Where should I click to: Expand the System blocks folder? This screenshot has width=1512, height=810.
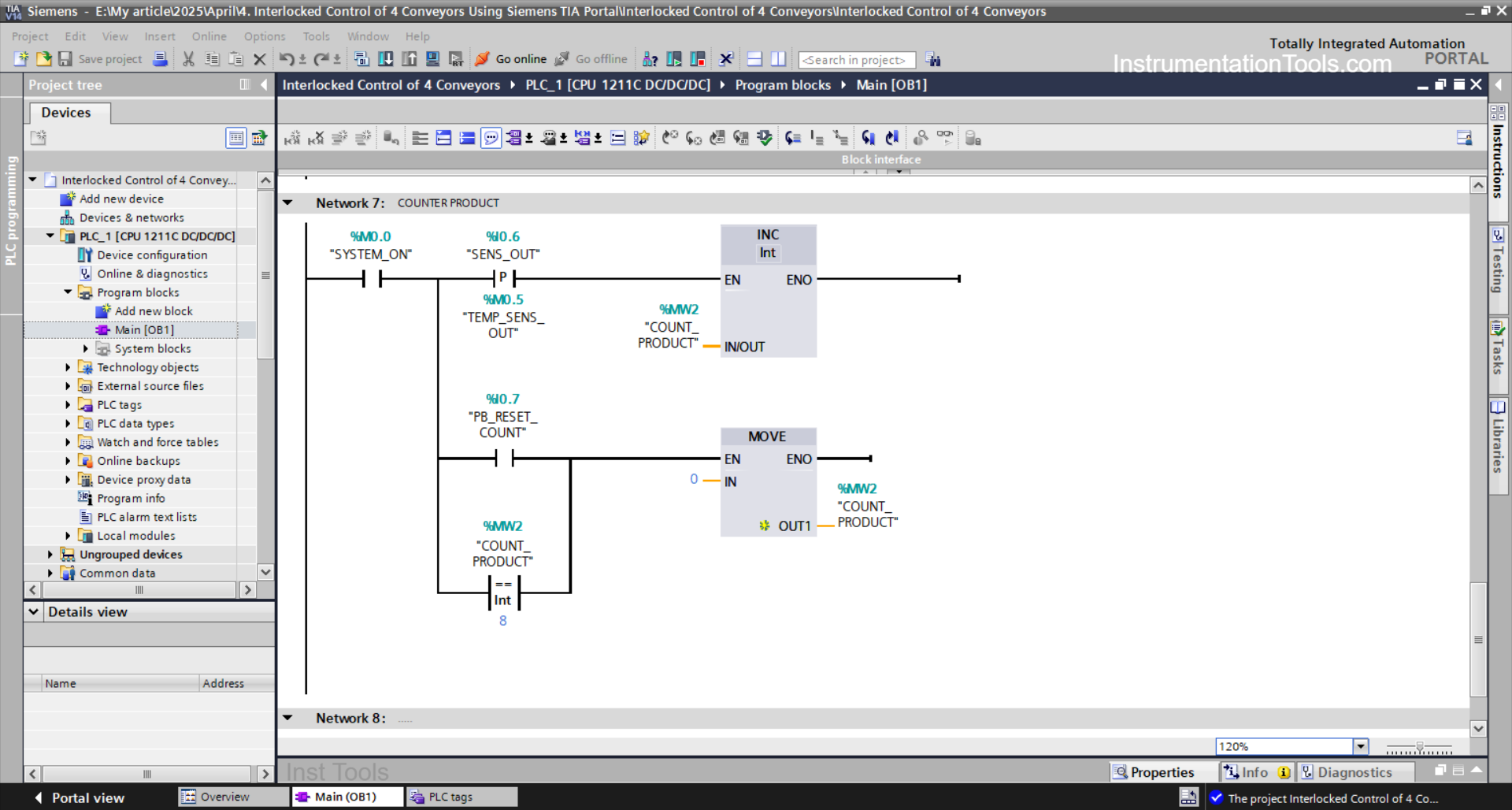[x=87, y=348]
